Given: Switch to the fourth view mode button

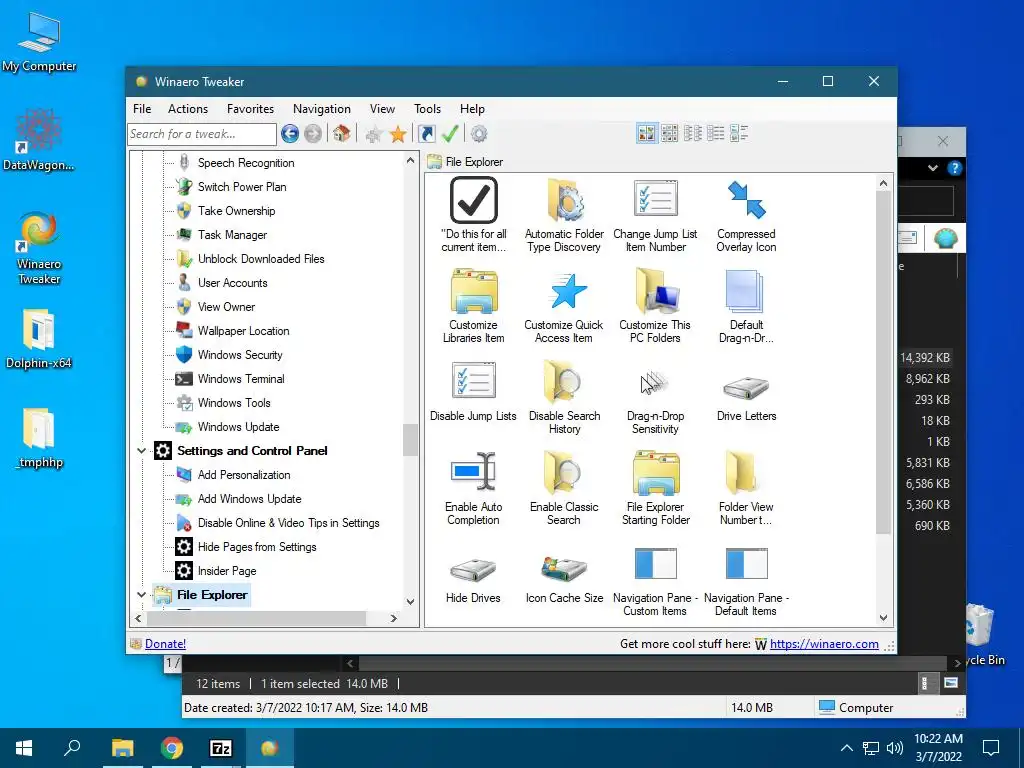Looking at the screenshot, I should (716, 133).
